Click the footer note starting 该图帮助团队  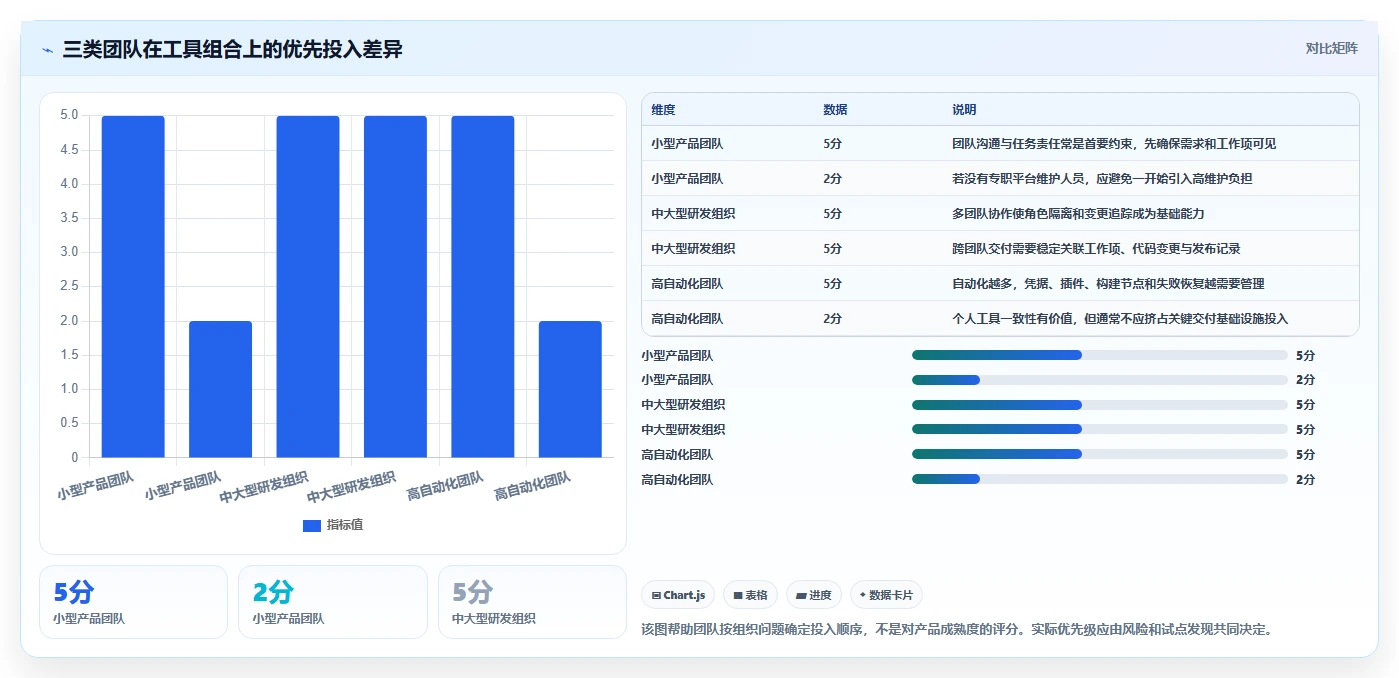956,630
